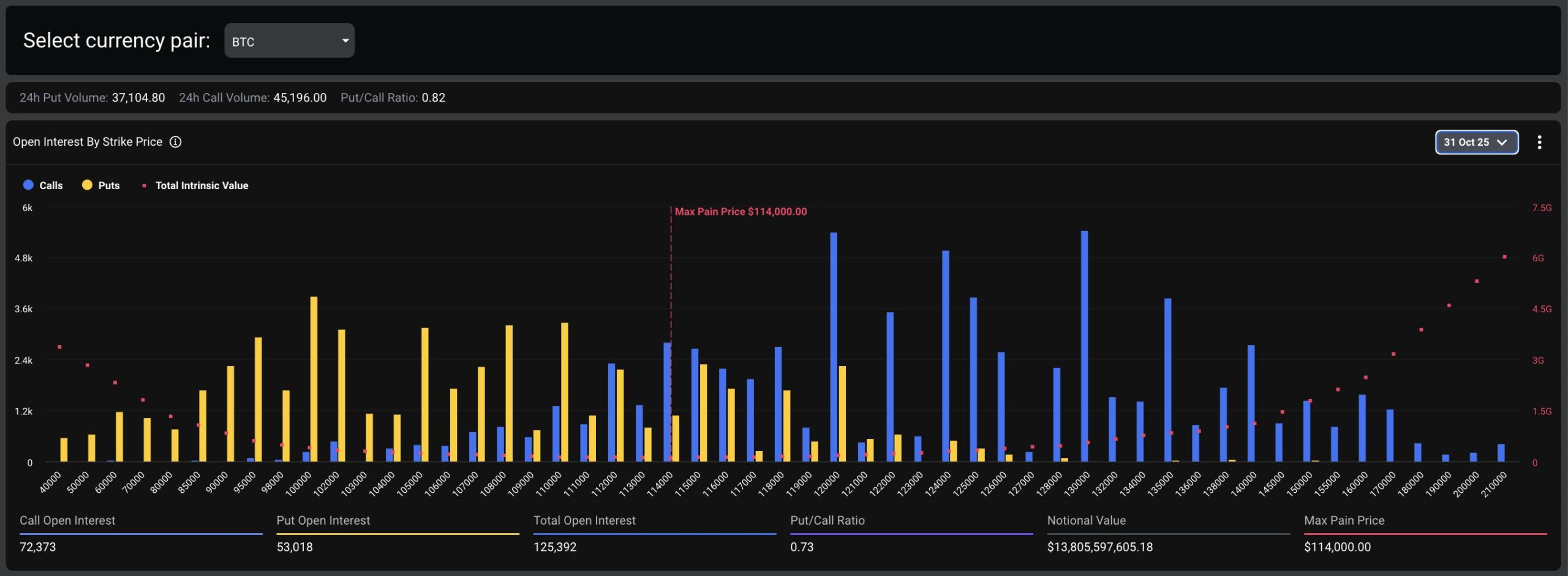This screenshot has height=576, width=1568.
Task: Expand the 31 Oct 25 expiry dropdown
Action: pyautogui.click(x=1476, y=143)
